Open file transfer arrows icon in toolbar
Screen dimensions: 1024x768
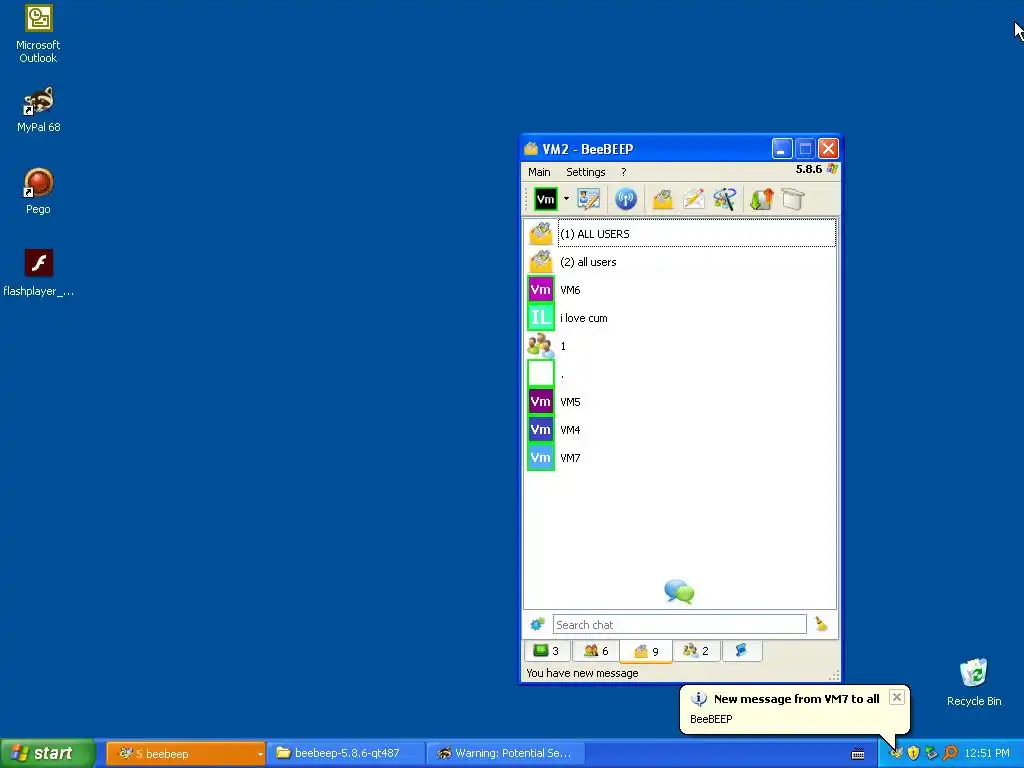[761, 199]
